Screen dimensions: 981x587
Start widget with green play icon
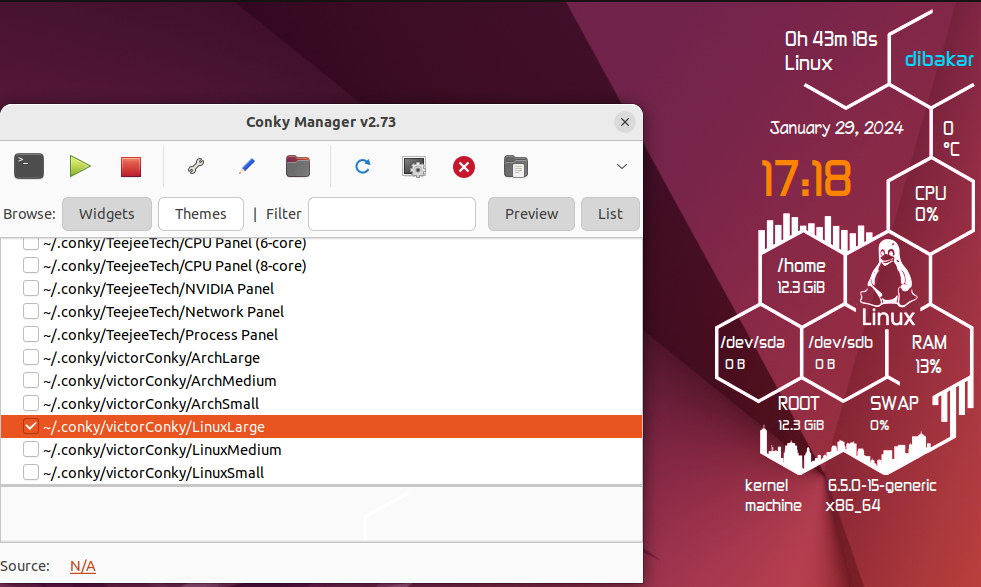[80, 166]
